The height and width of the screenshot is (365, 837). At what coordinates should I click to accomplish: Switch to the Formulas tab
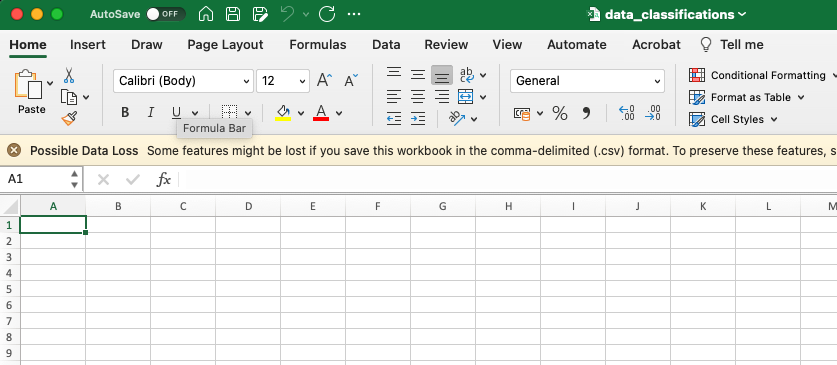[318, 45]
